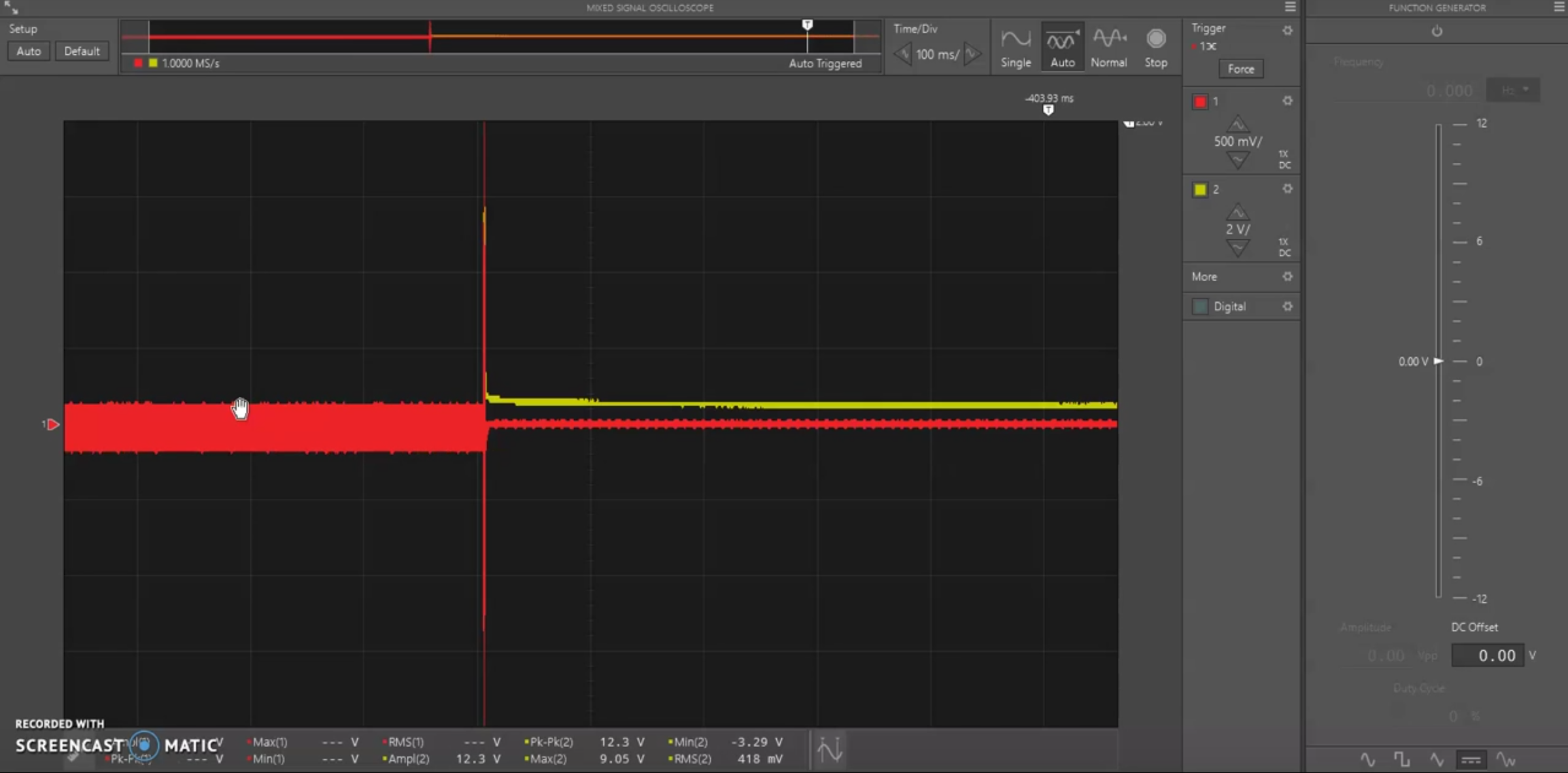The image size is (1568, 773).
Task: Open Trigger settings gear
Action: [1287, 30]
